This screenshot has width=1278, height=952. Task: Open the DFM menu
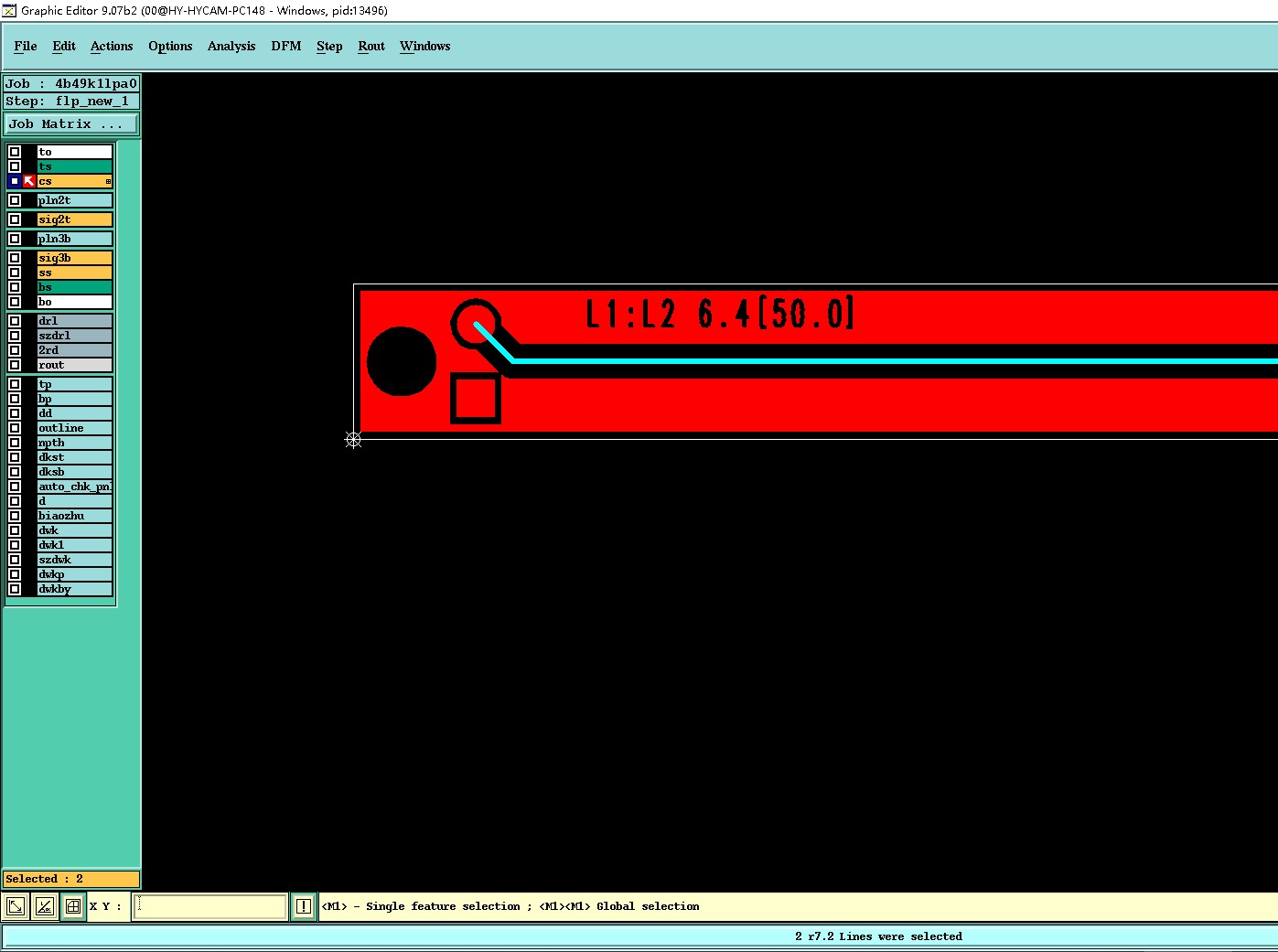tap(286, 46)
